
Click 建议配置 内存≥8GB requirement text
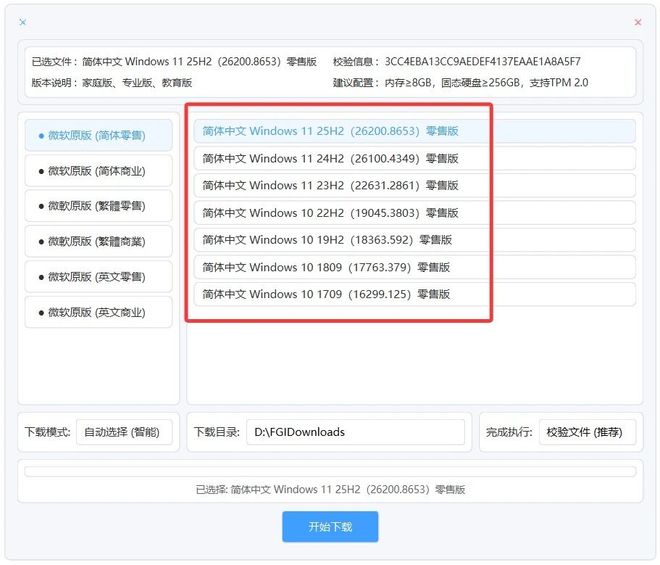[x=460, y=83]
